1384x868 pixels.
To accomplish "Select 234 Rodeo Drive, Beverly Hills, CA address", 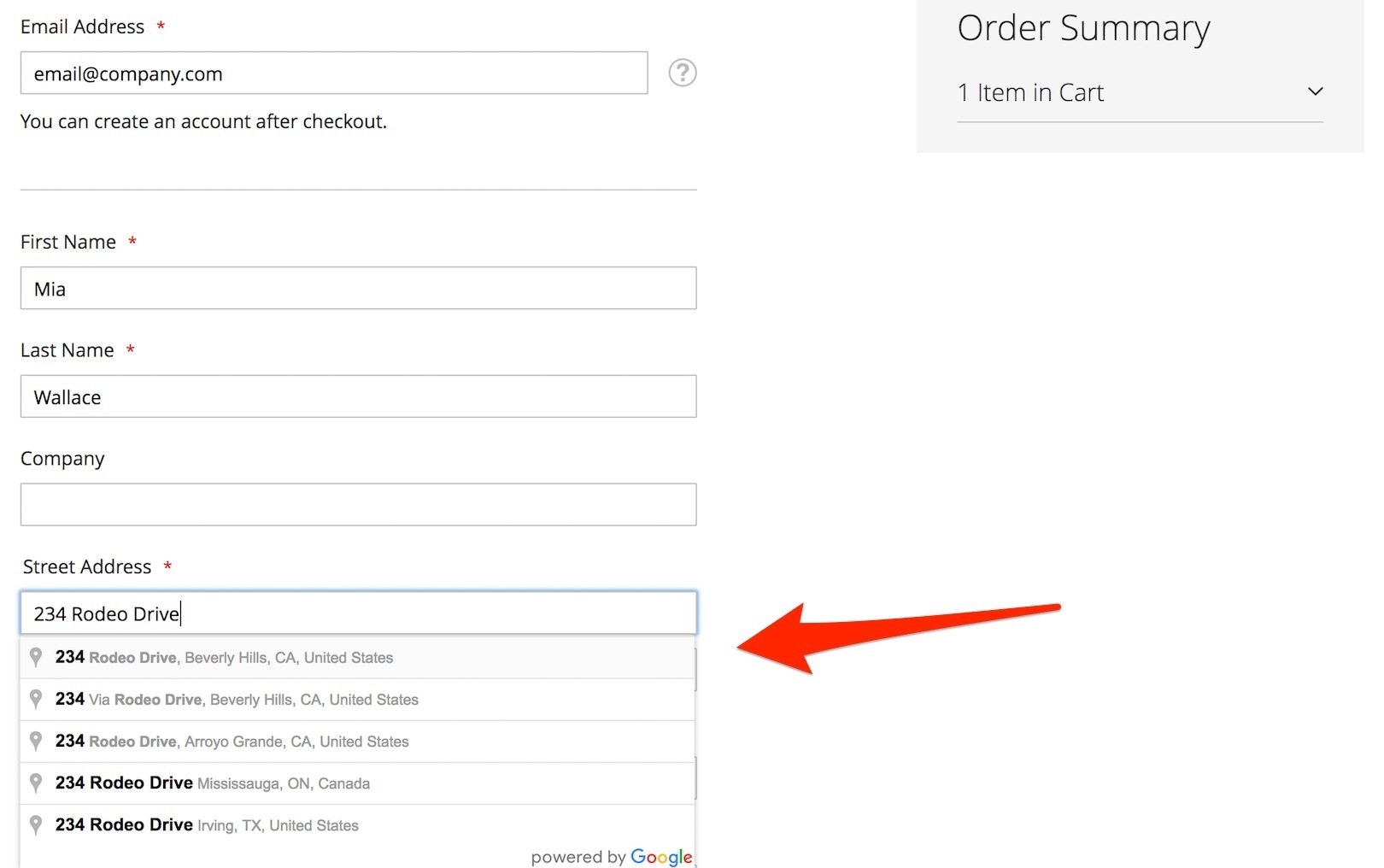I will coord(224,658).
